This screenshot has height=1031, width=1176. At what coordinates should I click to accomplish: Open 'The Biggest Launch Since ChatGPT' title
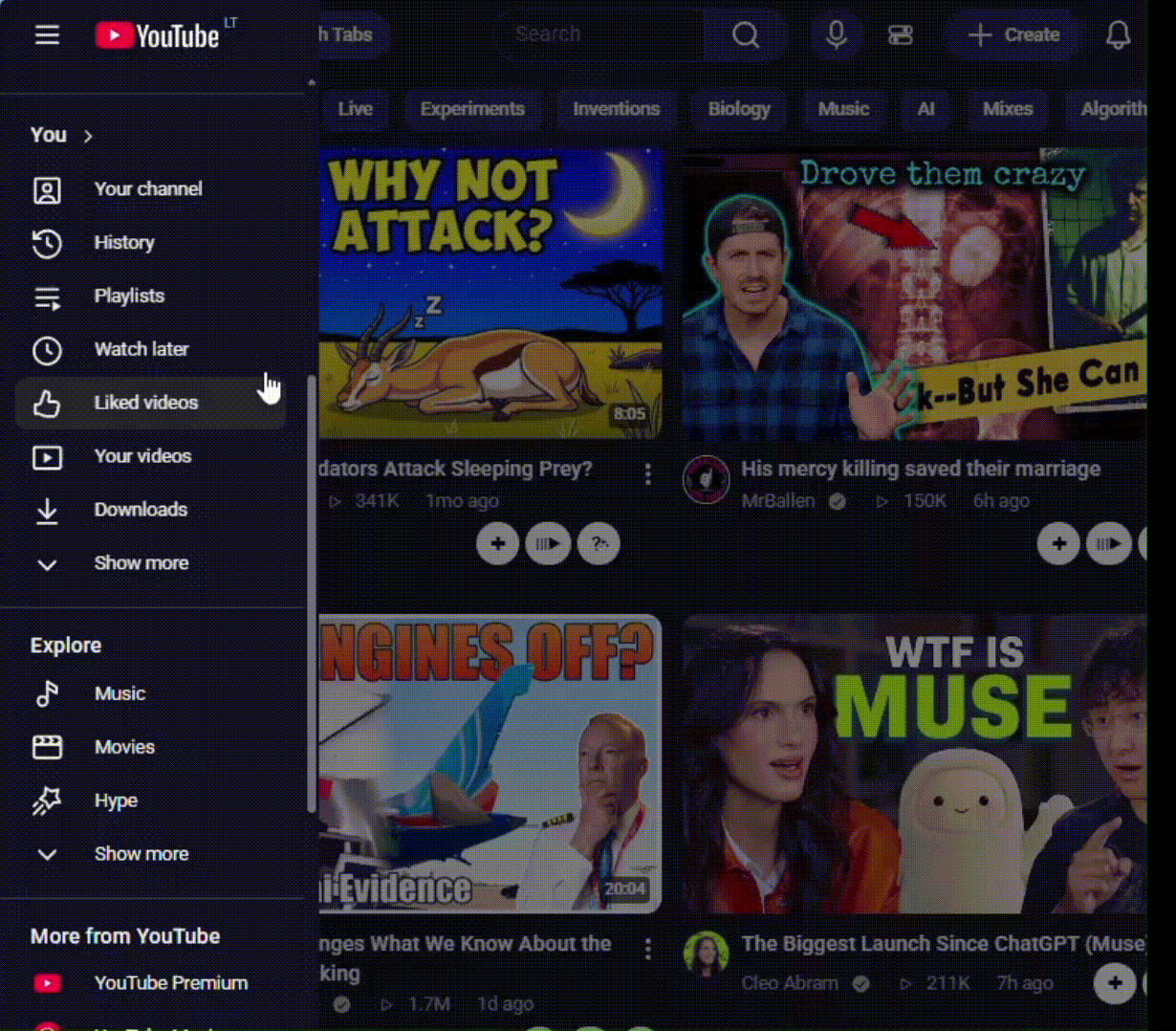pos(943,944)
